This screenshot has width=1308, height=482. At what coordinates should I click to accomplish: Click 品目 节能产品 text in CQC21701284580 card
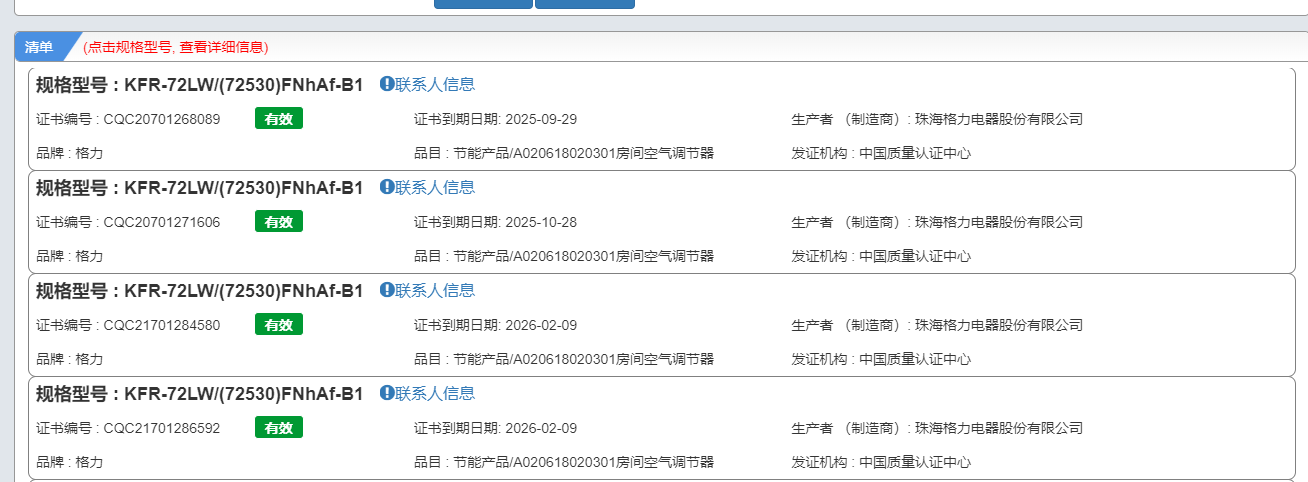[x=564, y=359]
